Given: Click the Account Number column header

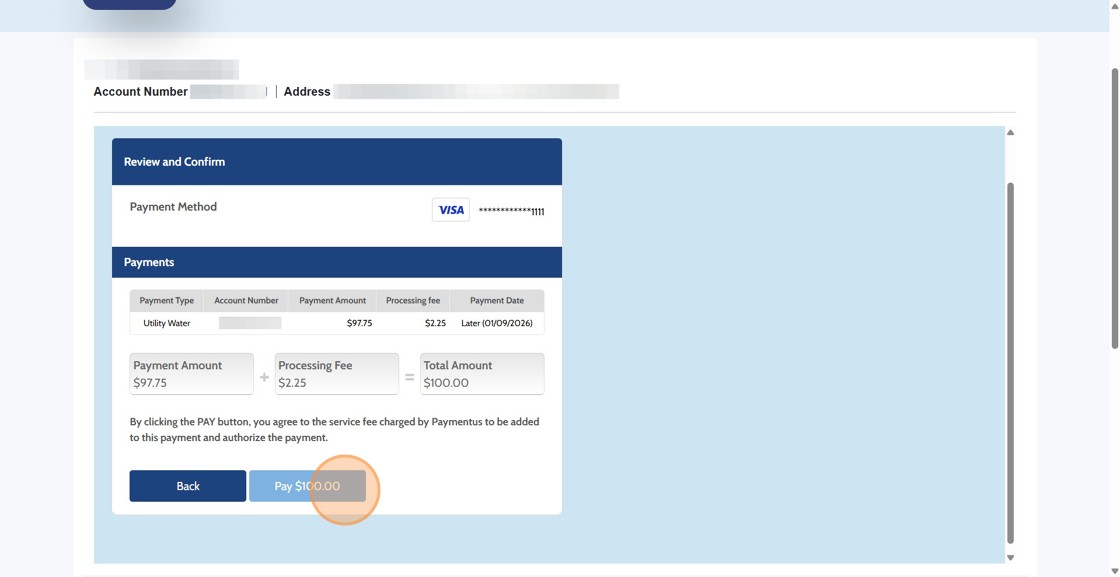Looking at the screenshot, I should tap(245, 300).
